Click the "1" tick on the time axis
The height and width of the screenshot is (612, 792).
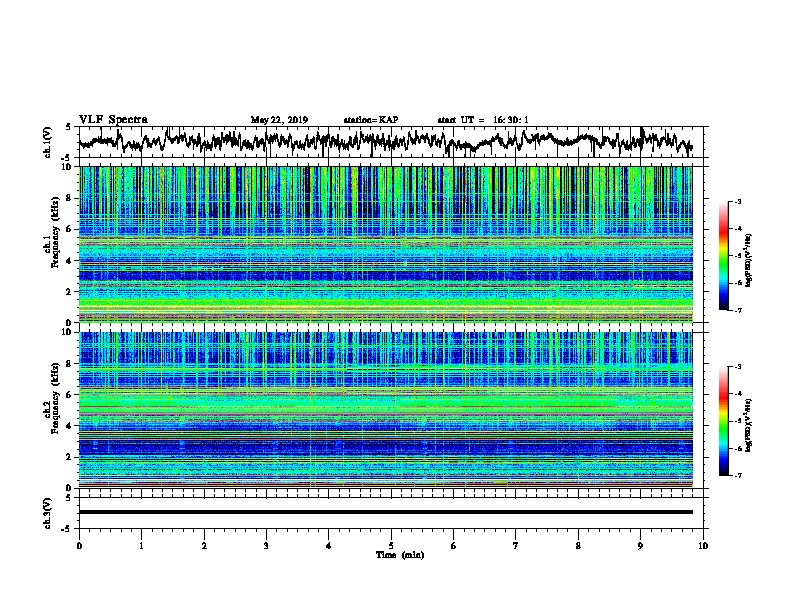(141, 546)
